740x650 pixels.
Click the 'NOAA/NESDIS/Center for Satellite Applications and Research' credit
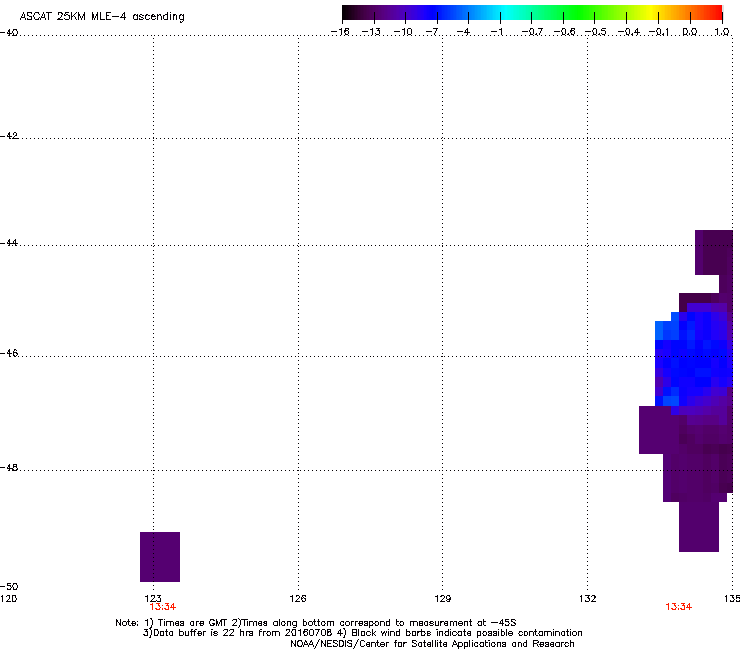(432, 644)
